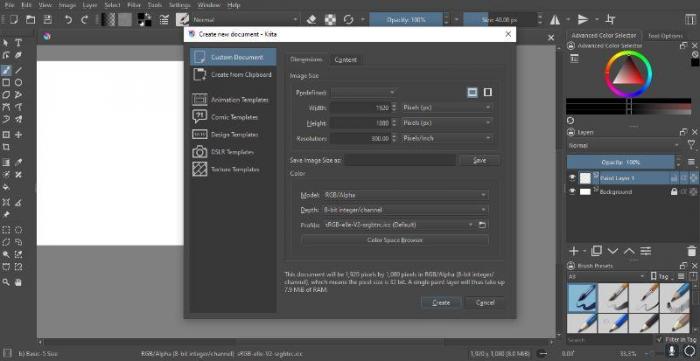Image resolution: width=700 pixels, height=361 pixels.
Task: Choose Create from Clipboard option
Action: coord(233,75)
